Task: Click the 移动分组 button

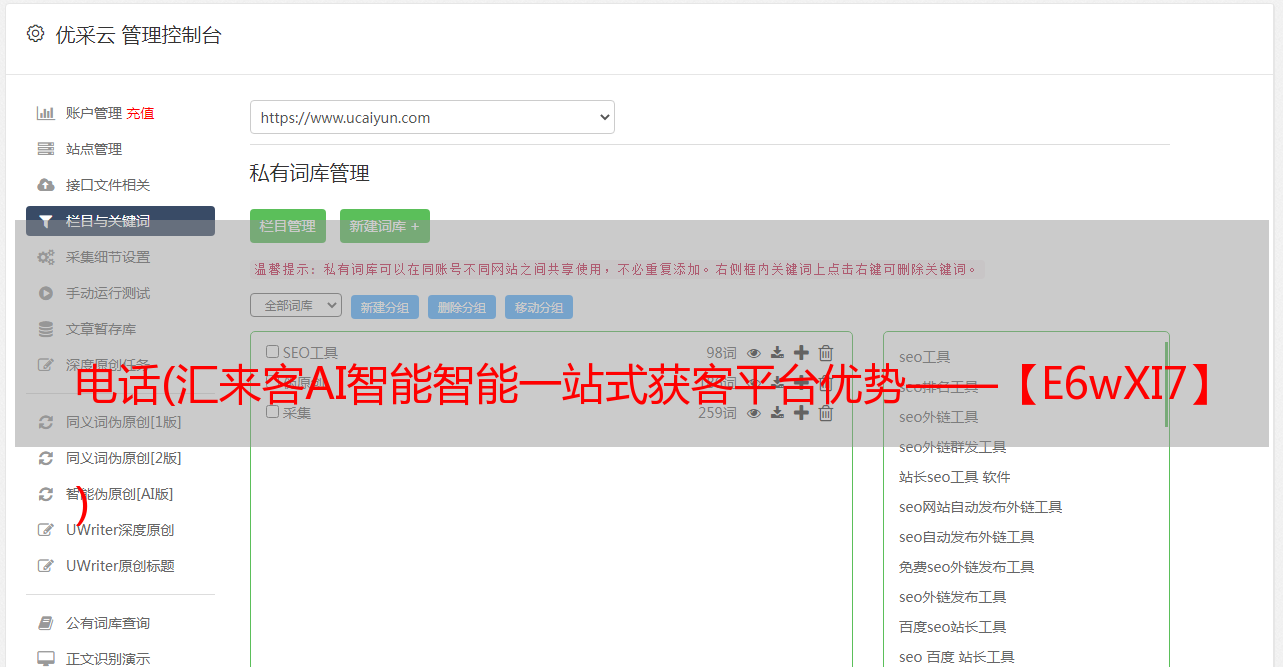Action: point(539,307)
